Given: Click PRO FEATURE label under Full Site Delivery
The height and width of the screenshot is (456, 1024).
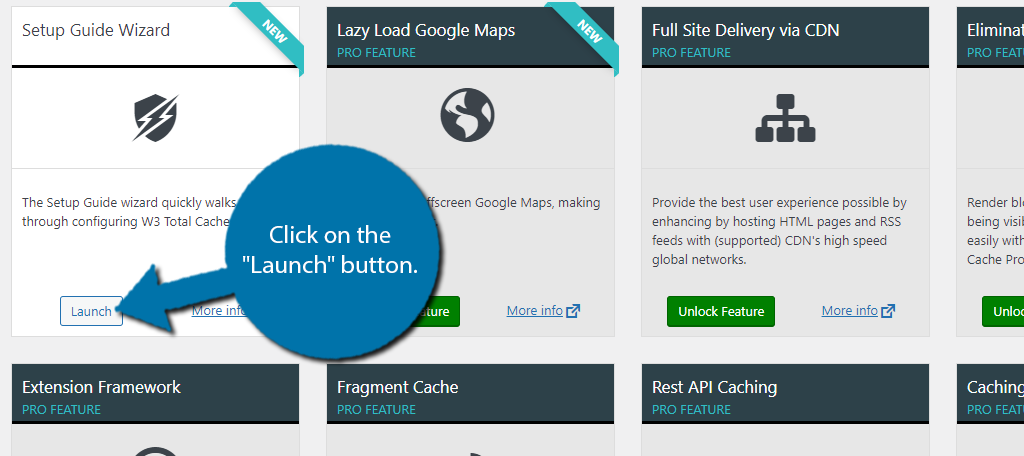Looking at the screenshot, I should tap(691, 52).
